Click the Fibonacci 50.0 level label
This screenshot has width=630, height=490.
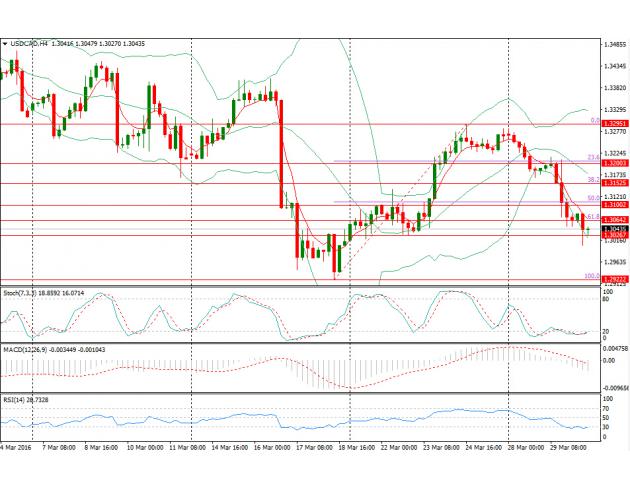pyautogui.click(x=591, y=199)
